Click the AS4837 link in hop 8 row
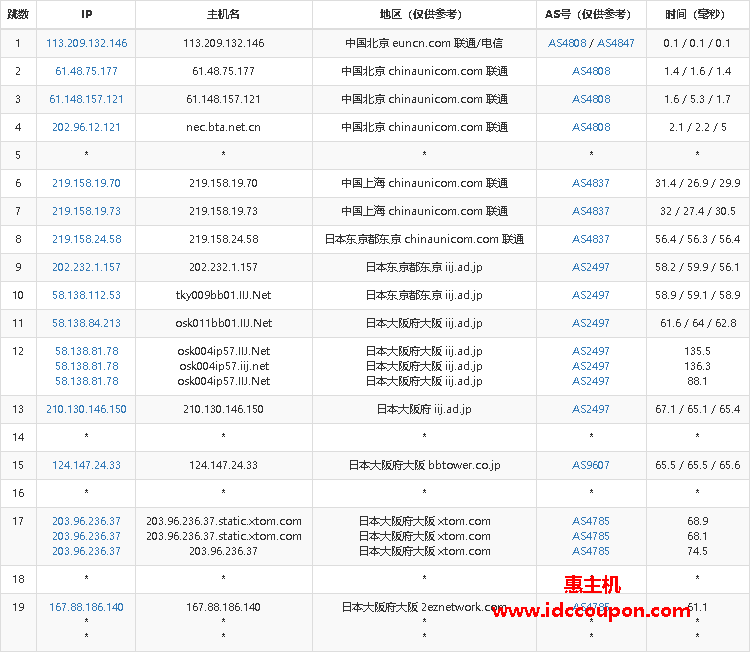The height and width of the screenshot is (652, 750). pos(590,240)
